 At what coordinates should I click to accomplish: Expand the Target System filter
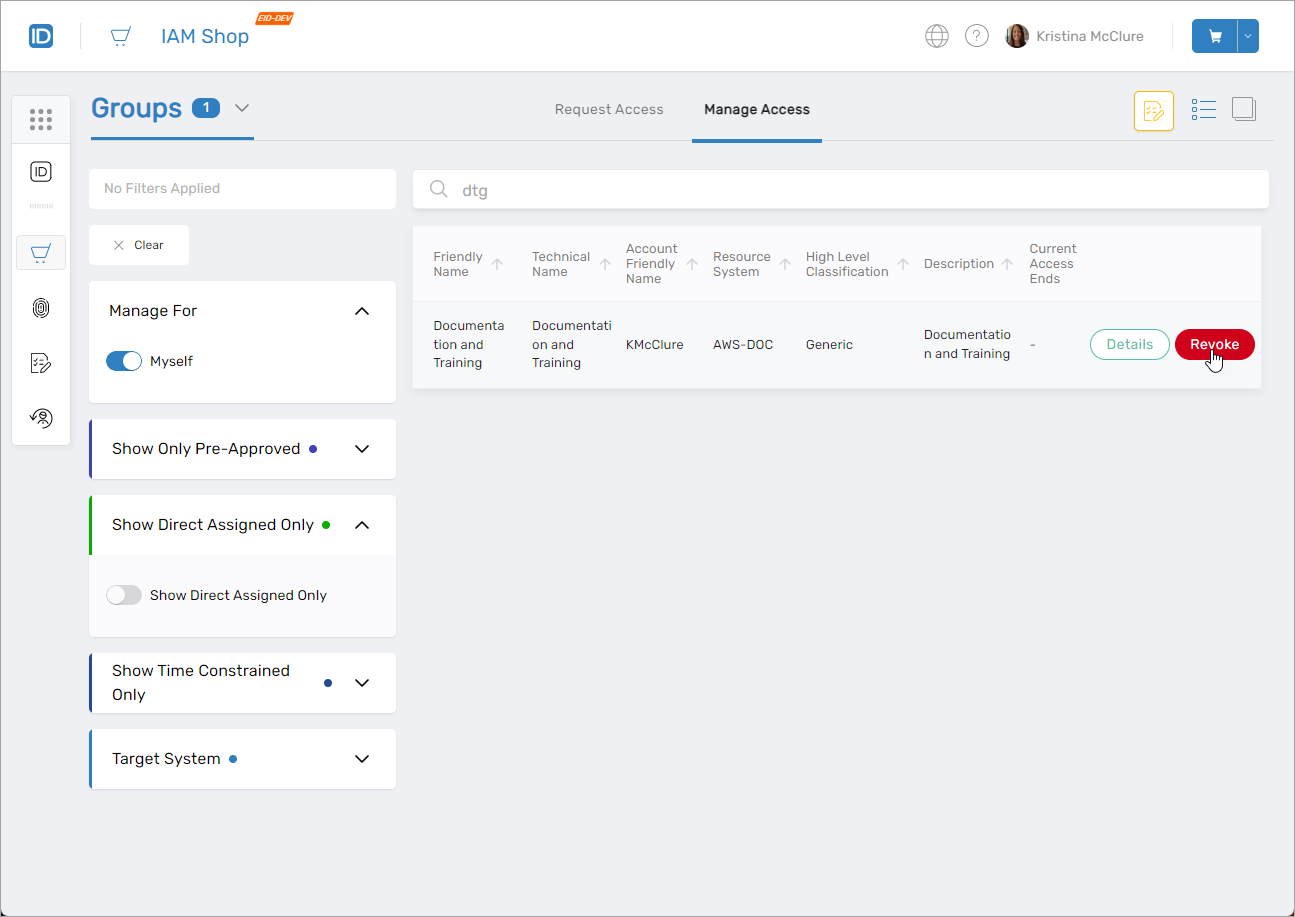coord(362,759)
